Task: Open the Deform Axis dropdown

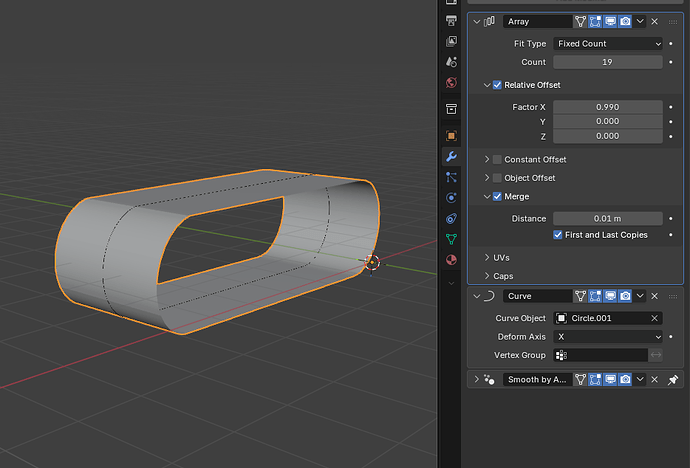Action: click(x=608, y=336)
